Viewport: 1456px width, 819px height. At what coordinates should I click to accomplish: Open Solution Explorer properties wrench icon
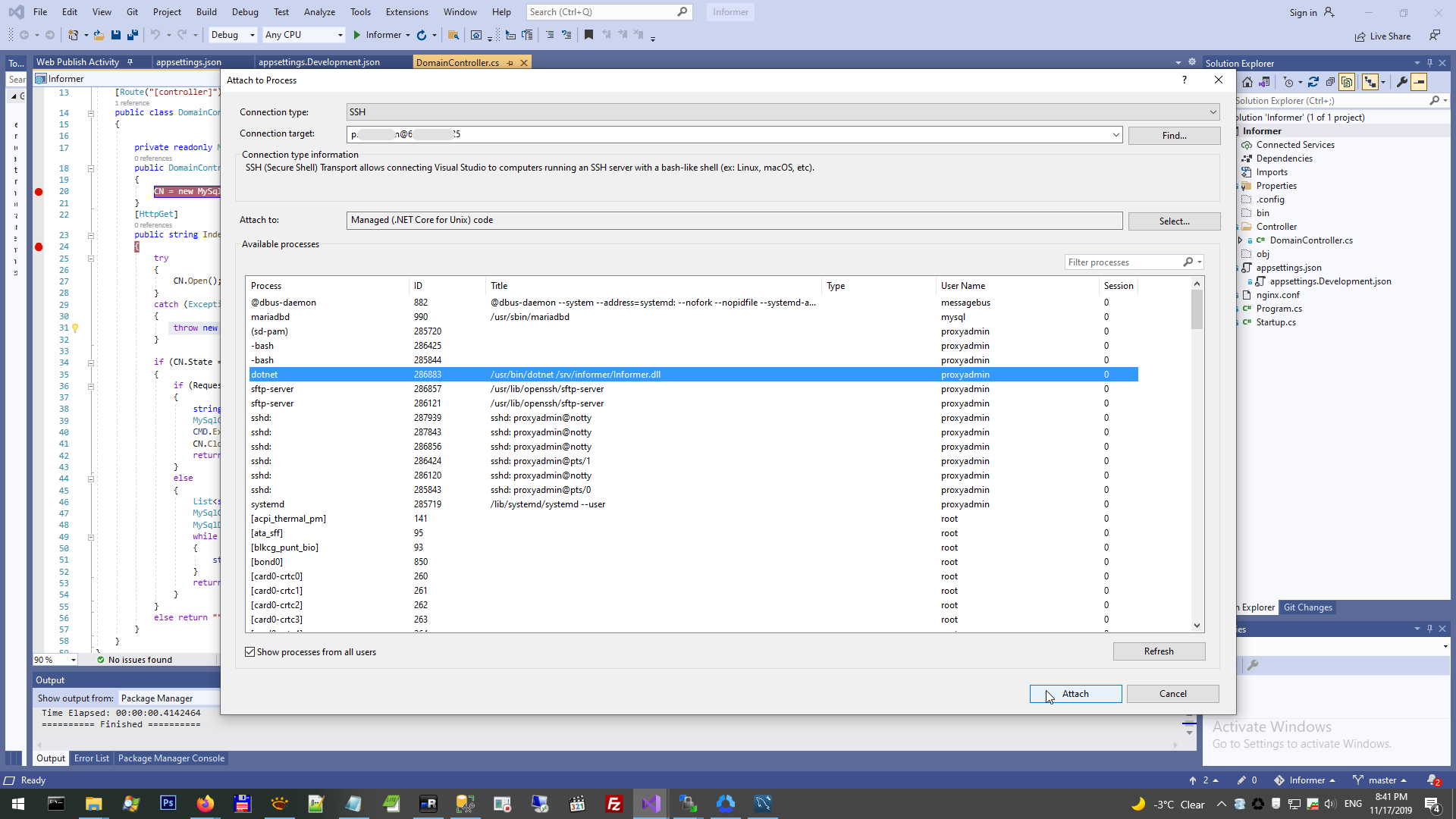pyautogui.click(x=1402, y=82)
